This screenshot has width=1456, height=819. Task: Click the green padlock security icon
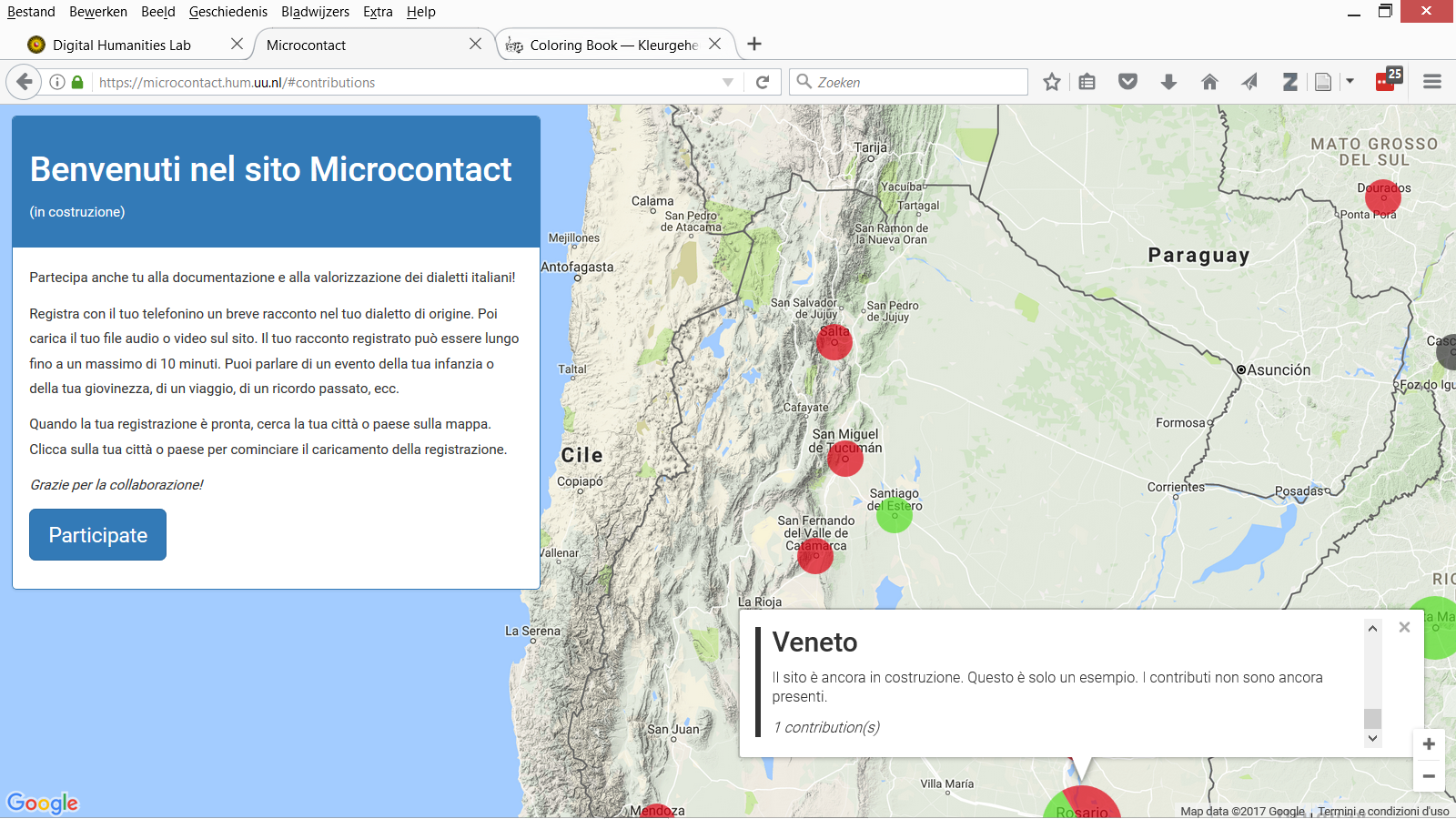77,82
